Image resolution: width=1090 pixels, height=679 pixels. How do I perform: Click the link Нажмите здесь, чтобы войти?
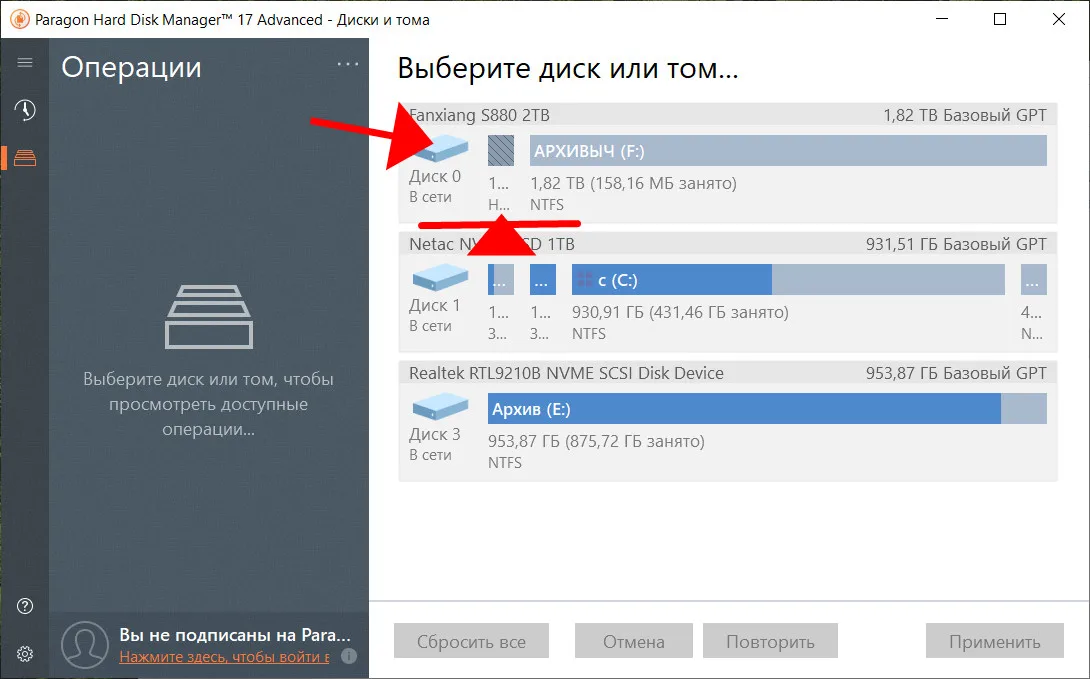(225, 656)
